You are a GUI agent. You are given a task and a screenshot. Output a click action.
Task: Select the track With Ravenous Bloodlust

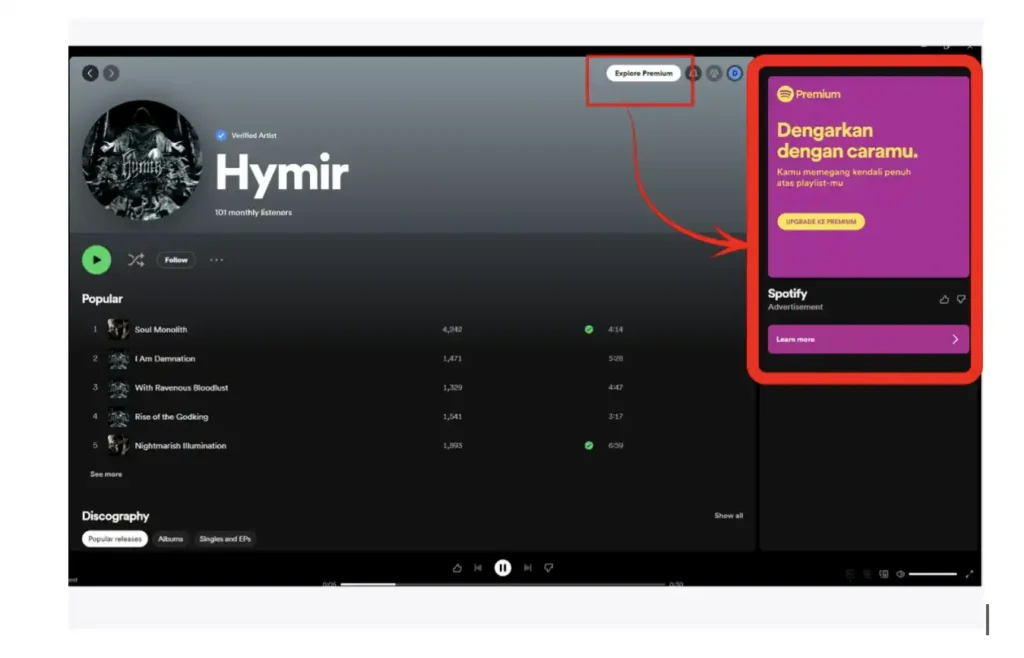pyautogui.click(x=181, y=388)
